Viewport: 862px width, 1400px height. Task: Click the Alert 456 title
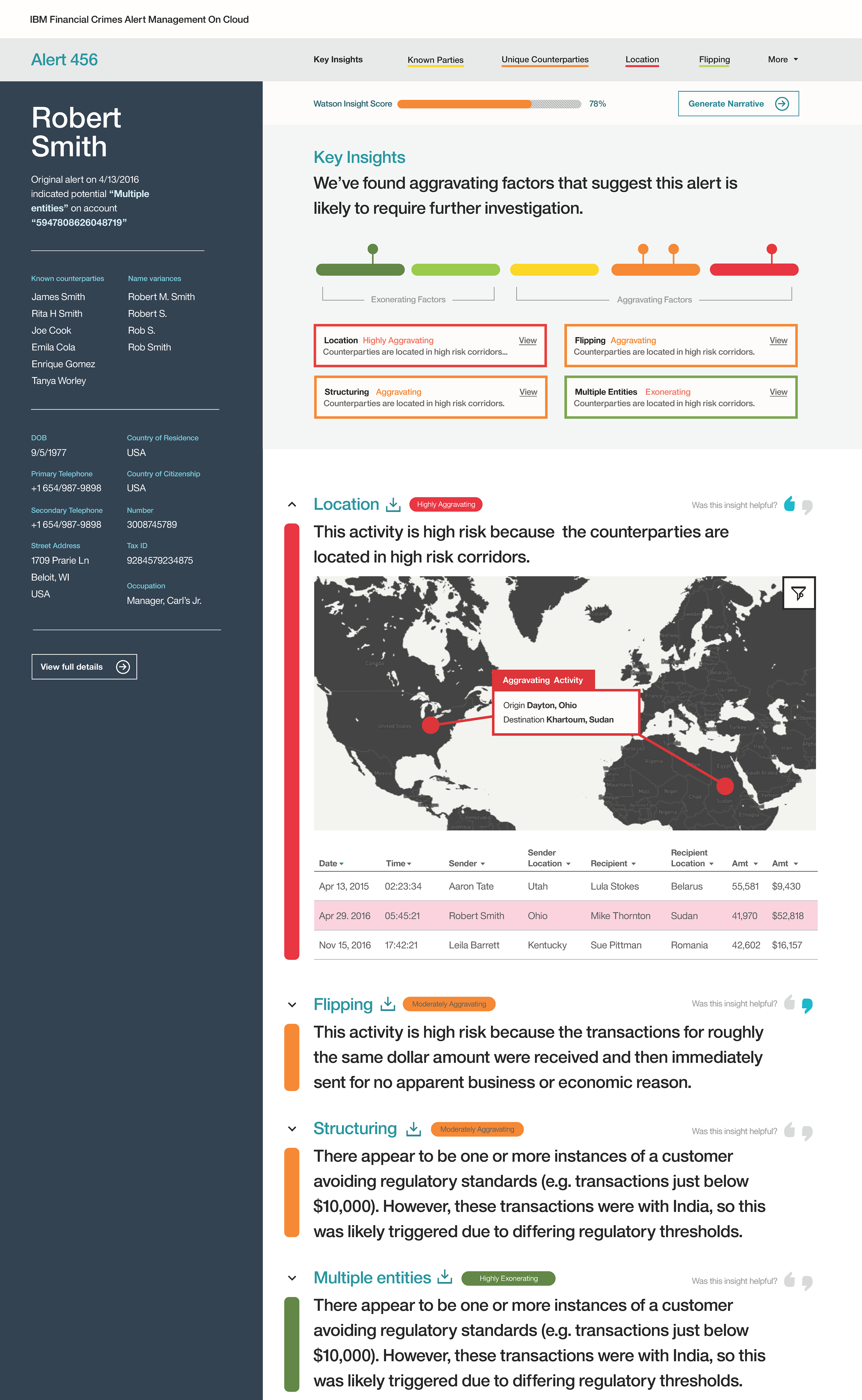tap(64, 60)
